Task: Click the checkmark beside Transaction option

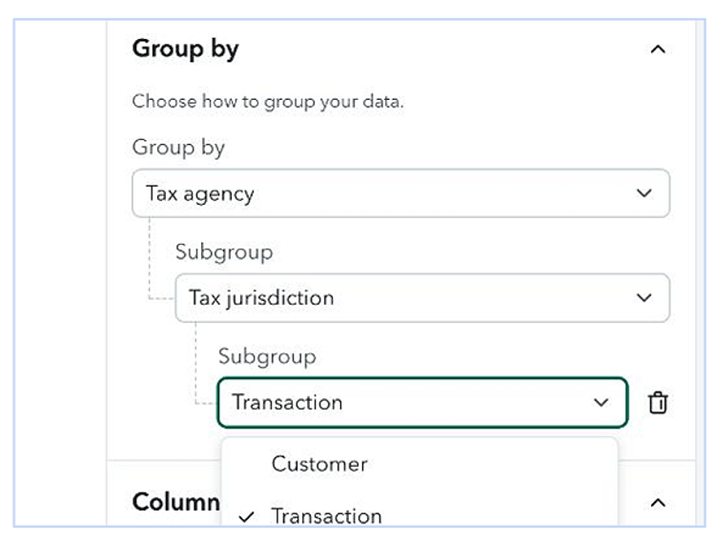Action: coord(246,517)
